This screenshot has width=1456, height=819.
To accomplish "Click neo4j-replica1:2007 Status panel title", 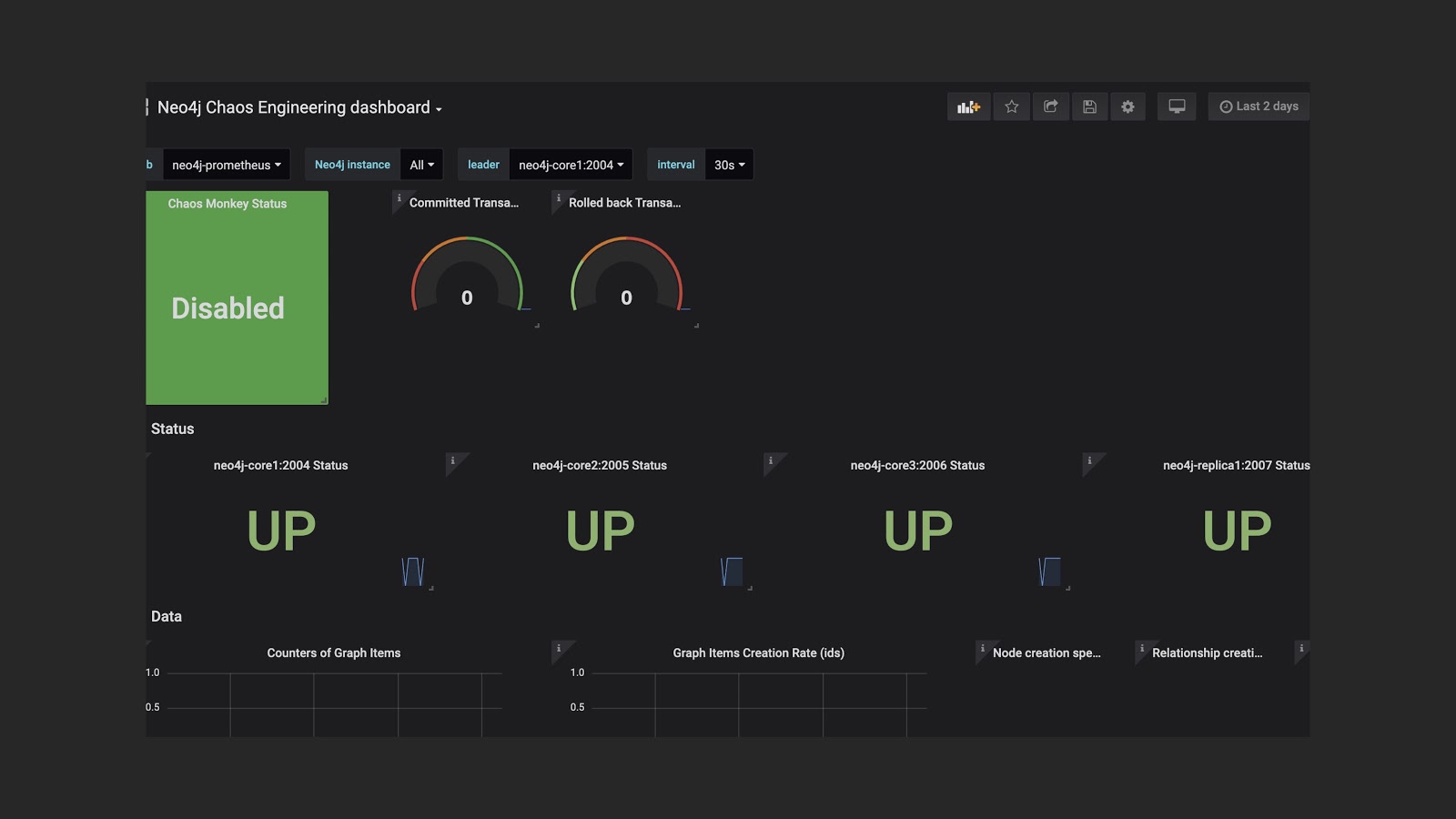I will point(1237,465).
